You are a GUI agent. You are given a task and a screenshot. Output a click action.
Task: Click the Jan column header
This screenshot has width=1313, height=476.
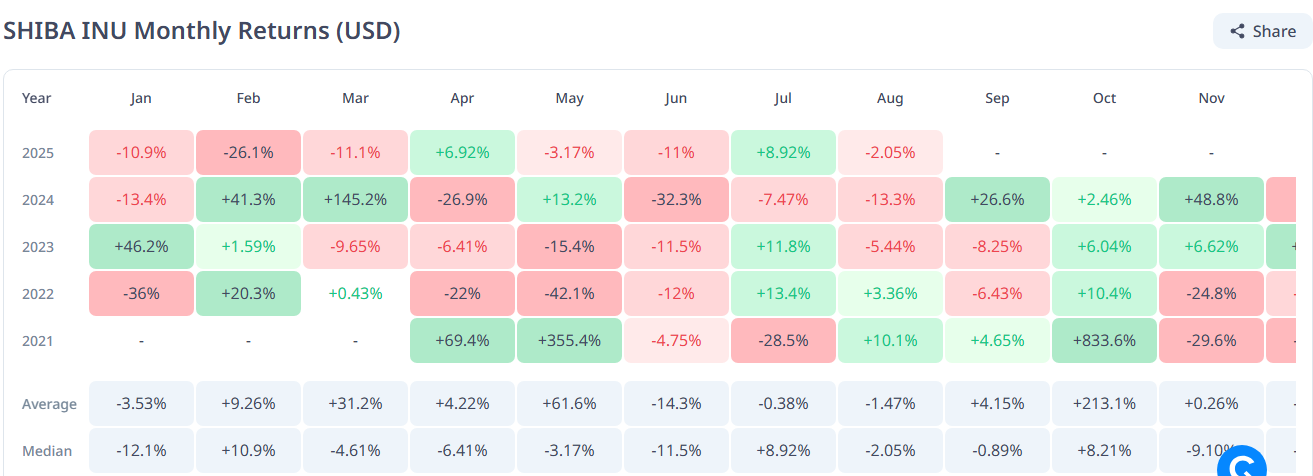[x=141, y=98]
